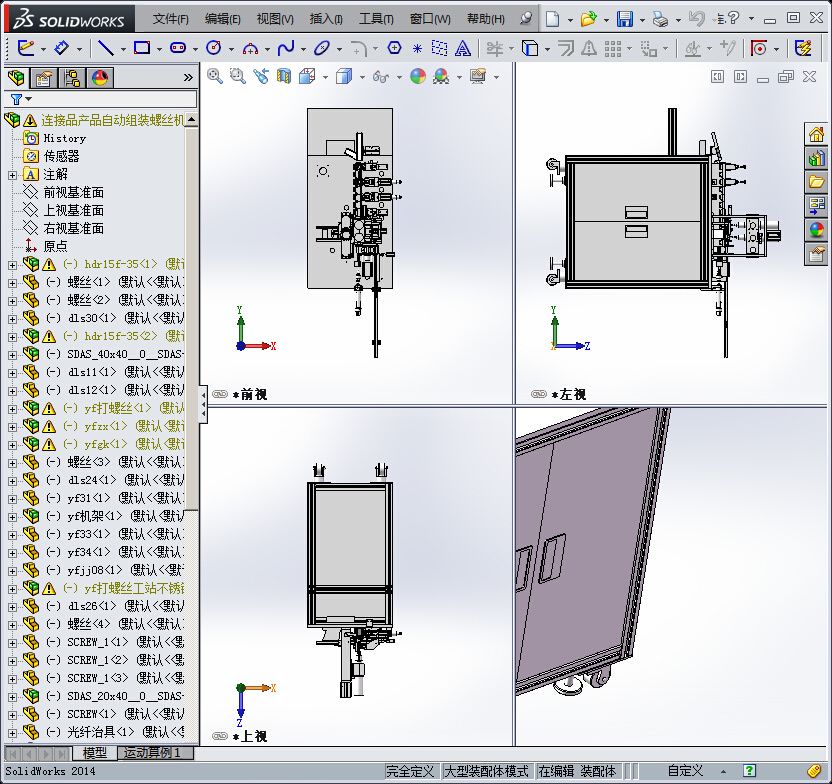
Task: Toggle the panel collapse handle beside tree
Action: 203,405
